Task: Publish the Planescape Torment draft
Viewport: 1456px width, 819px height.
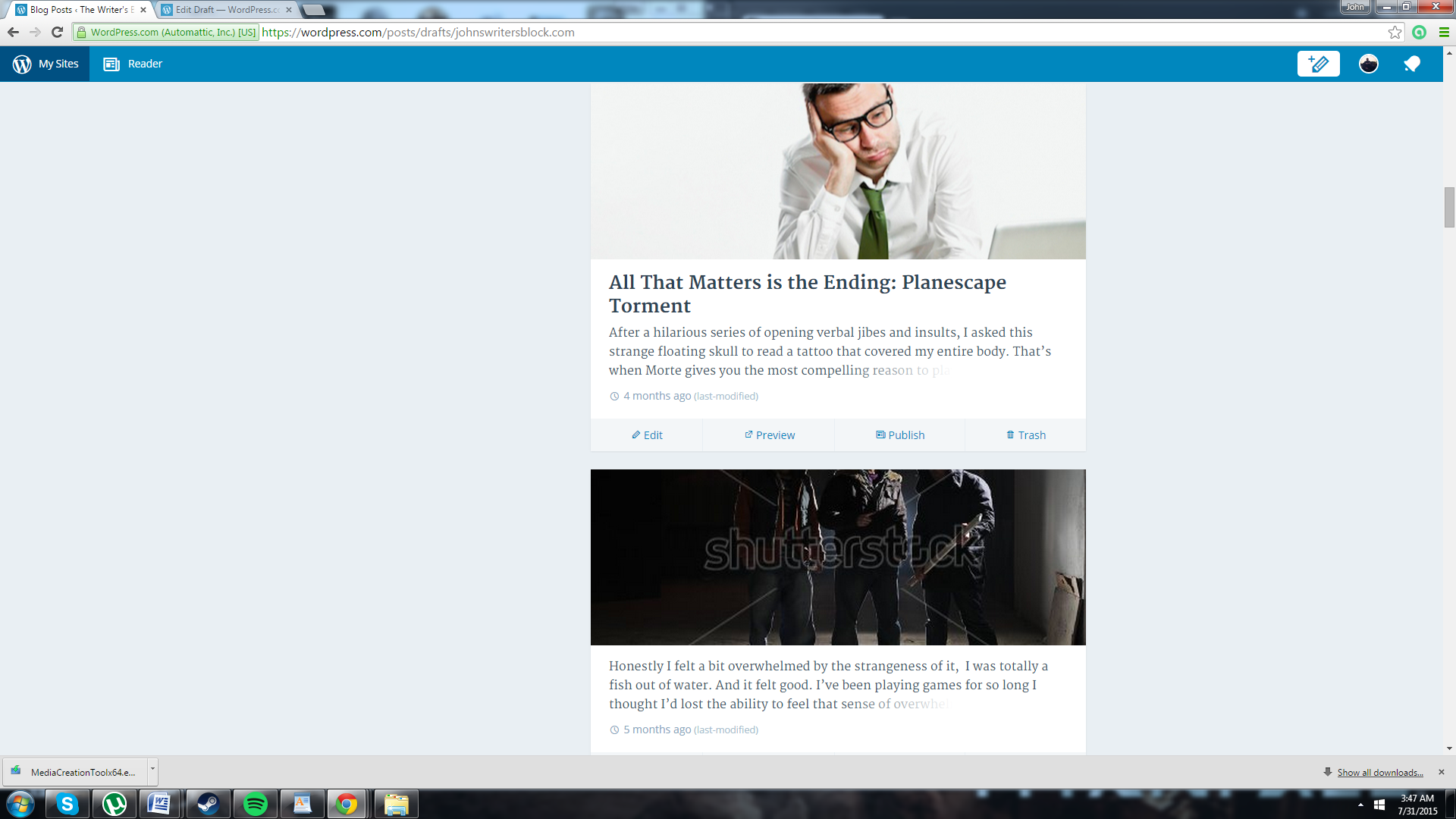Action: [900, 435]
